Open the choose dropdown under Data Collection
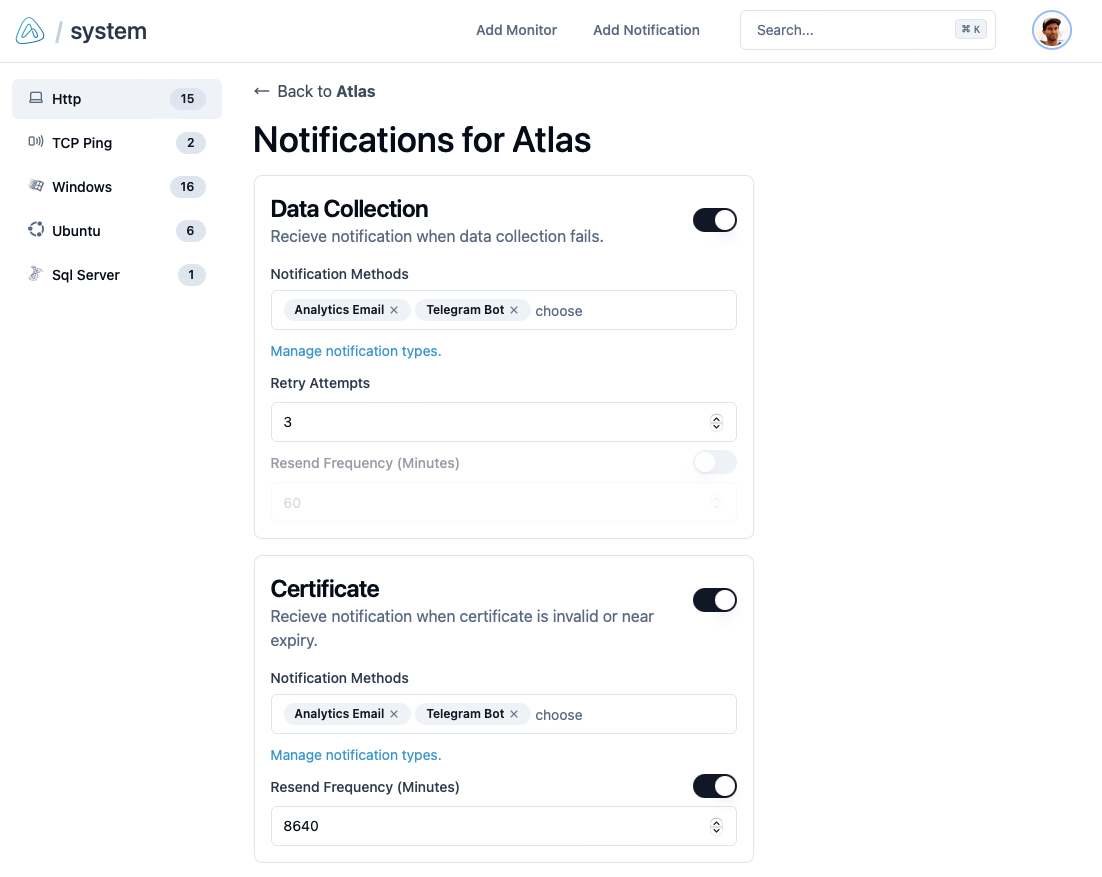The height and width of the screenshot is (877, 1102). [x=558, y=310]
